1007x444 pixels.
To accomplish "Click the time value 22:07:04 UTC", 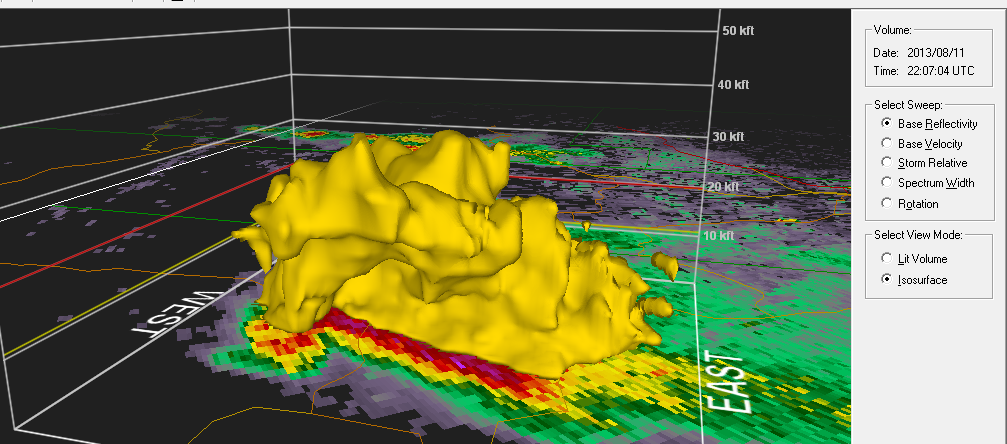I will point(940,71).
